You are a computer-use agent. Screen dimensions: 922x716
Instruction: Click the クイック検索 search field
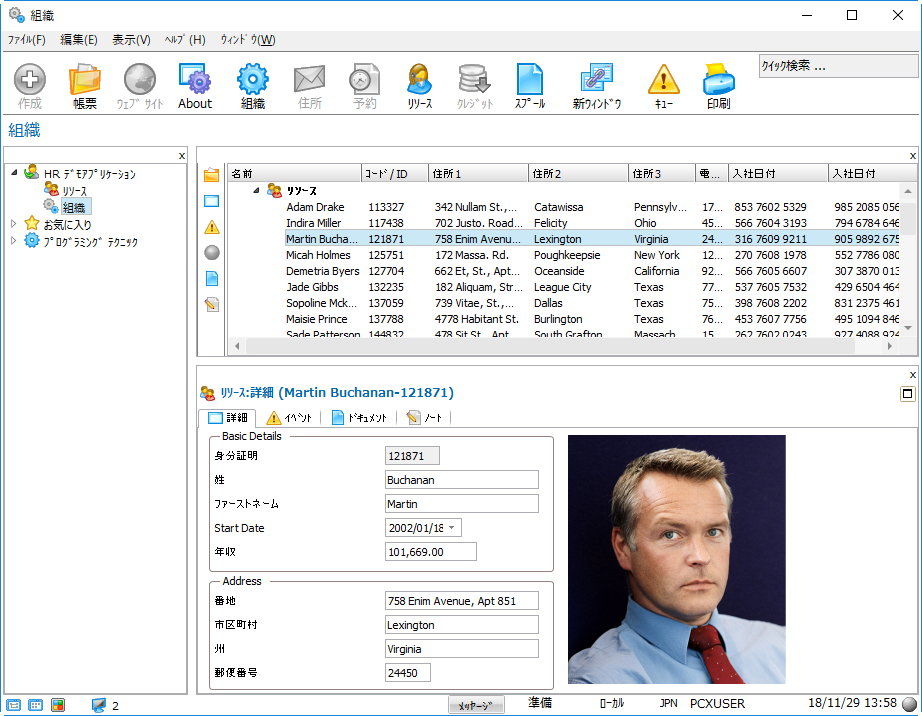coord(838,66)
